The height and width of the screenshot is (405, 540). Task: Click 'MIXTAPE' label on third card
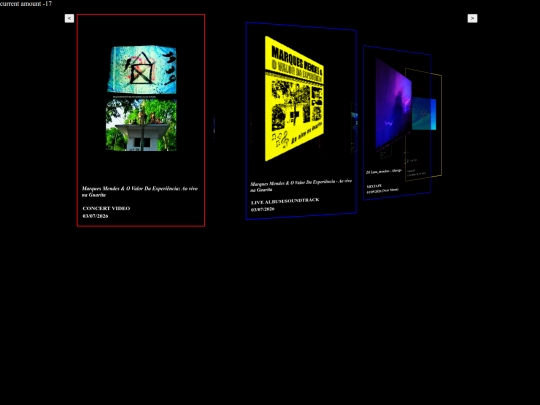click(374, 186)
